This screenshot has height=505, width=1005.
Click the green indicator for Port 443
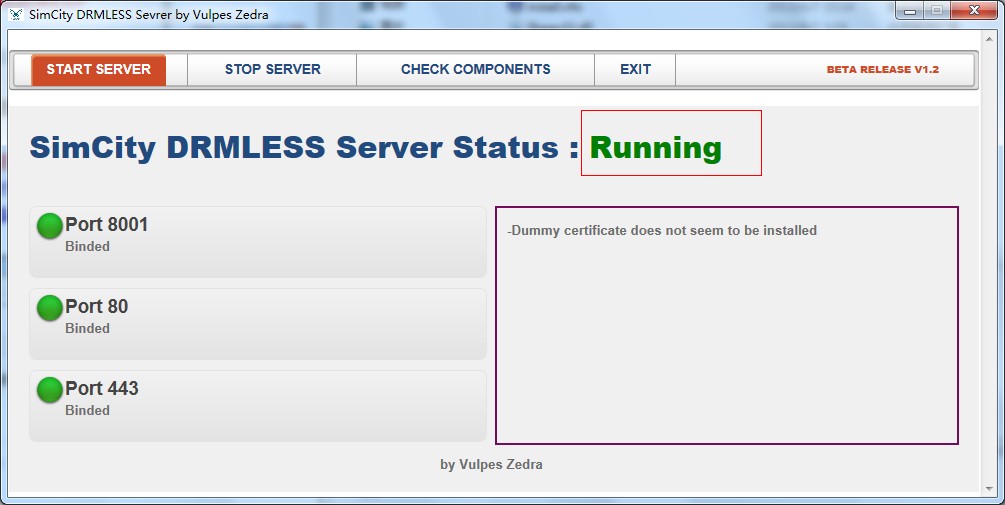tap(49, 390)
